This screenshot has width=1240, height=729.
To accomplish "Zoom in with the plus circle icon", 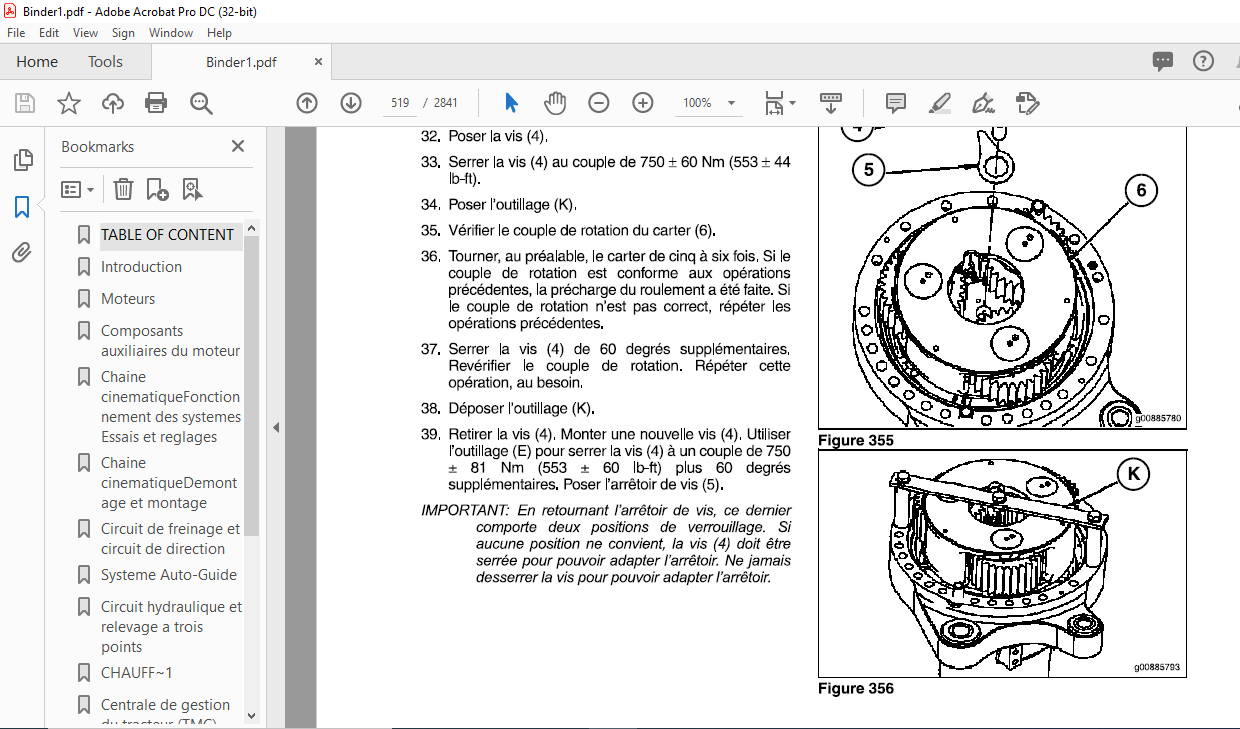I will click(642, 103).
